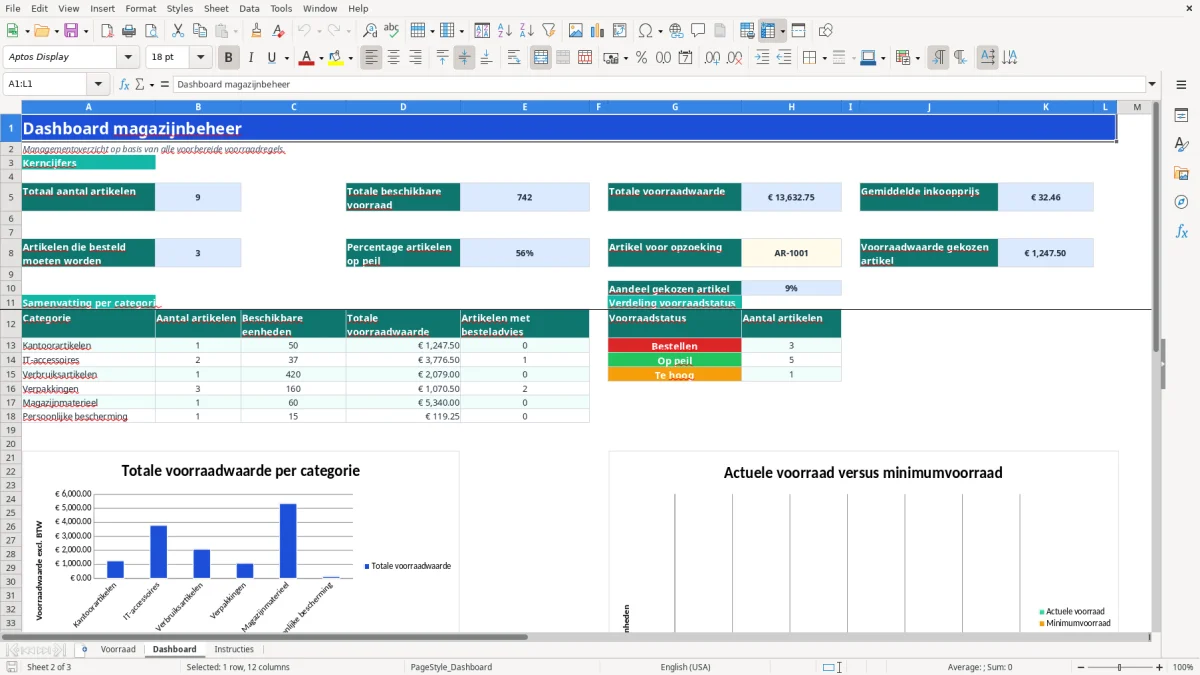The height and width of the screenshot is (675, 1200).
Task: Open the Data menu
Action: (x=249, y=8)
